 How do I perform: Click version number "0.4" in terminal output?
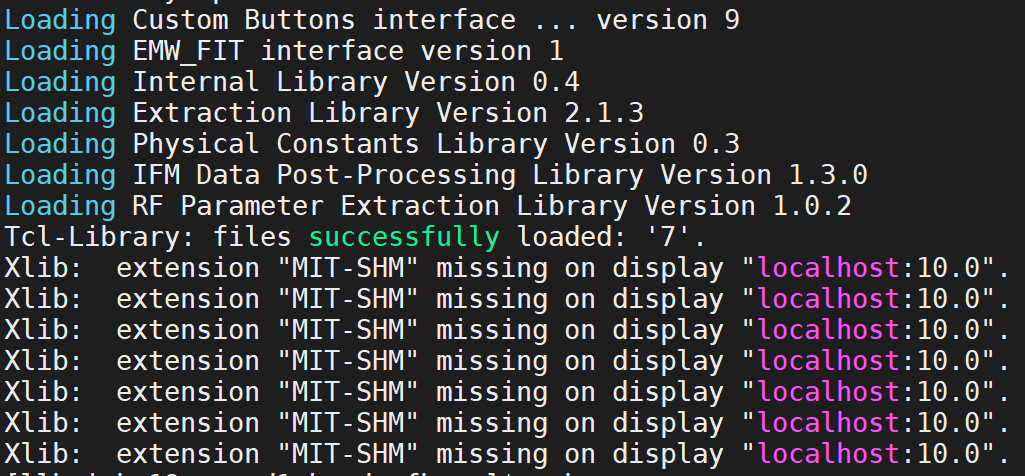point(556,82)
